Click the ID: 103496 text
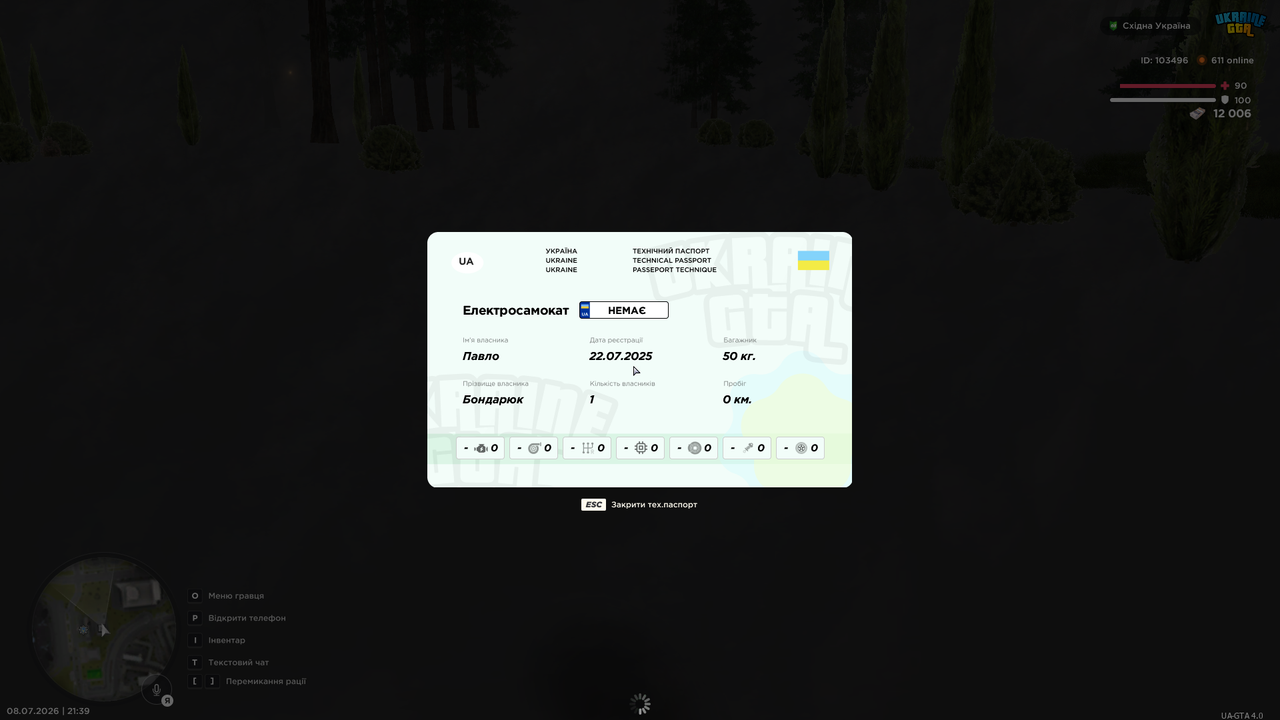The image size is (1280, 720). (1165, 60)
